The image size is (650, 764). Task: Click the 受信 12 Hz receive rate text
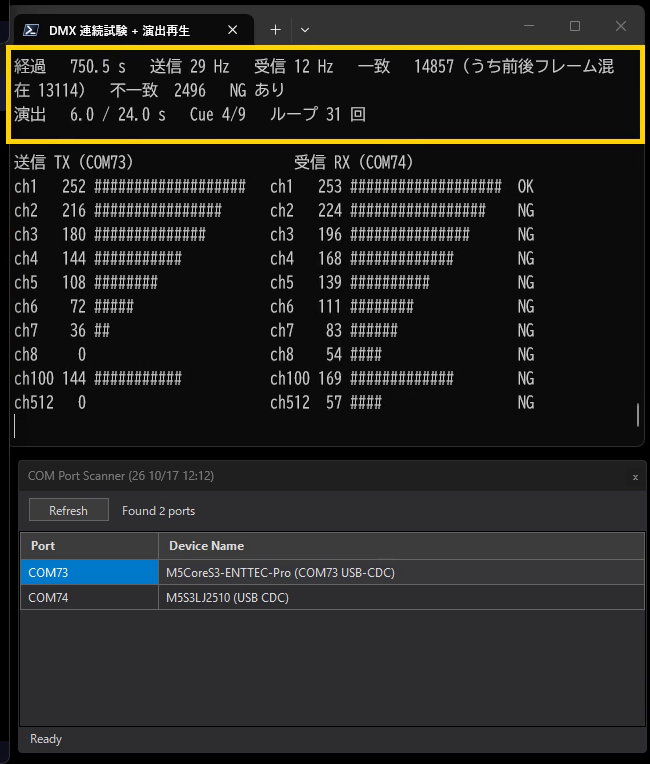point(293,66)
